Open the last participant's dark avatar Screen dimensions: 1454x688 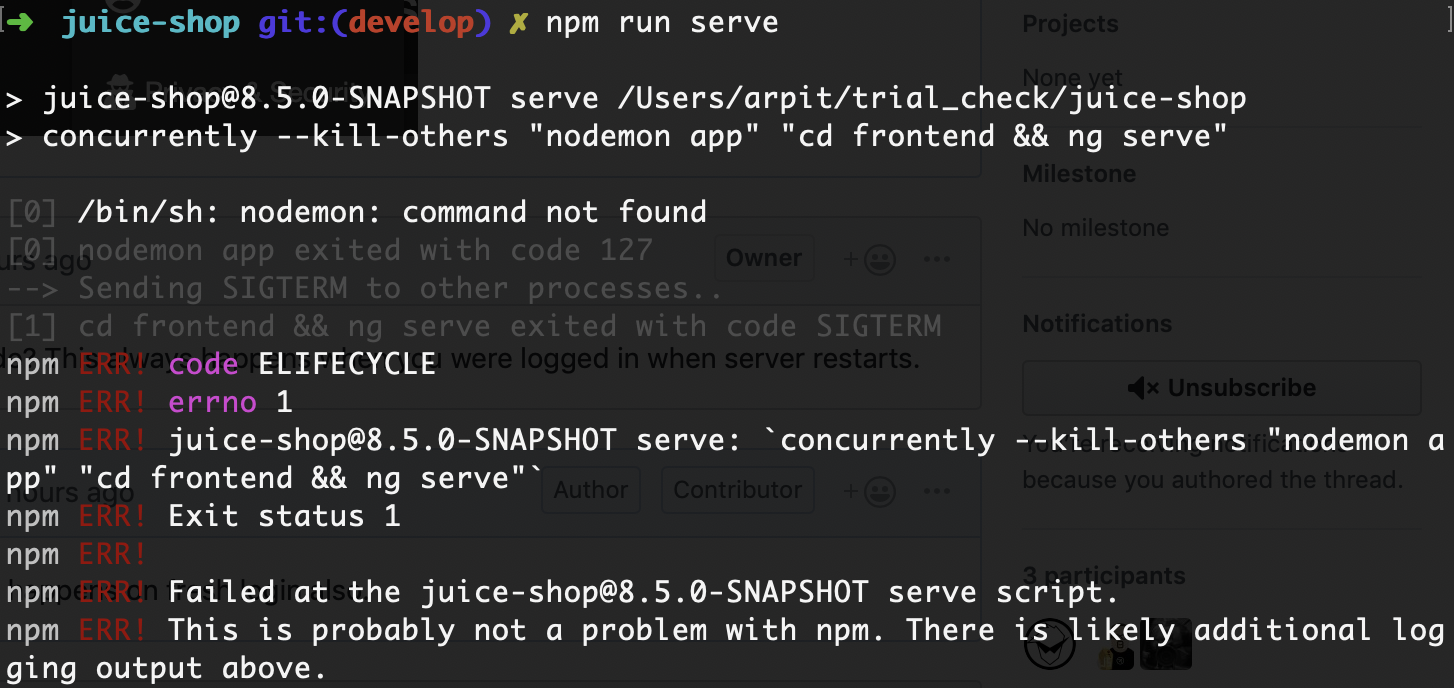(1166, 643)
